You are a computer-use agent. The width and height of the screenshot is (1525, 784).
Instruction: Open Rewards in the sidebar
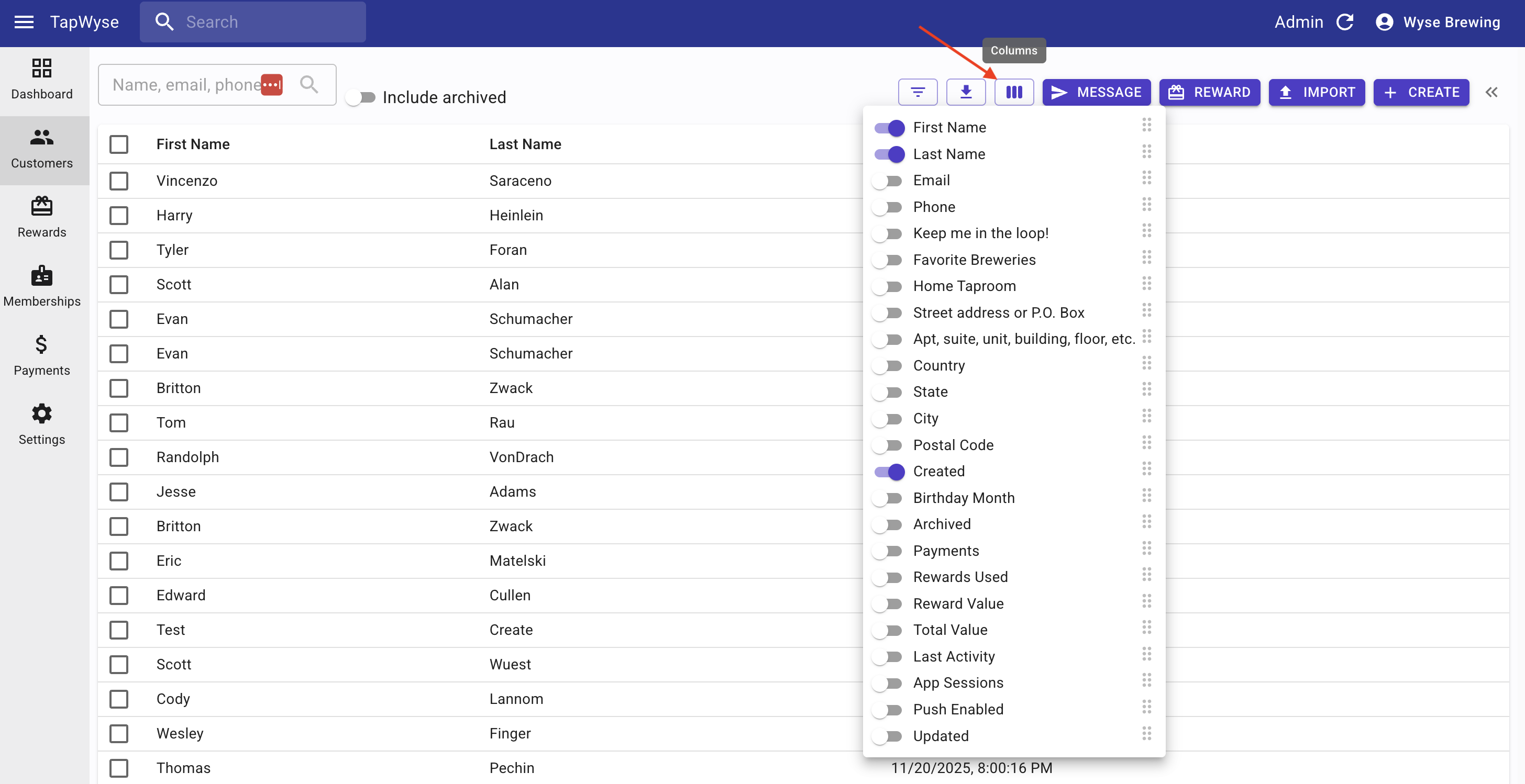(41, 217)
